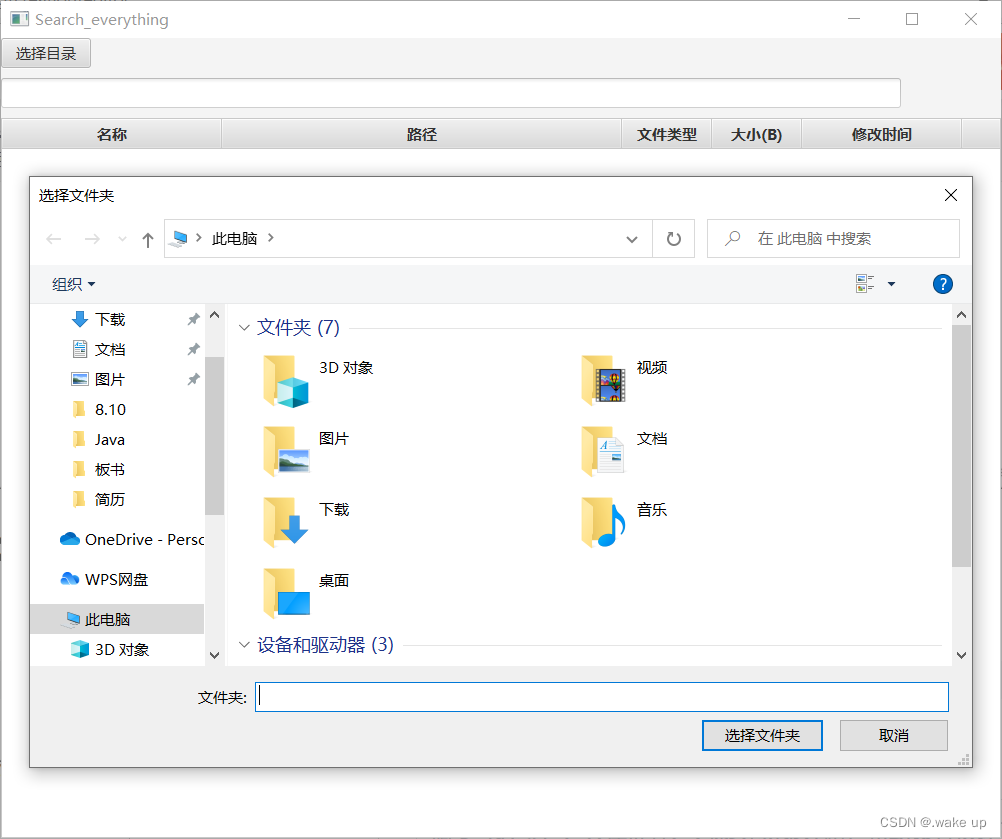1002x839 pixels.
Task: Unpin 下载 from Quick Access
Action: 193,318
